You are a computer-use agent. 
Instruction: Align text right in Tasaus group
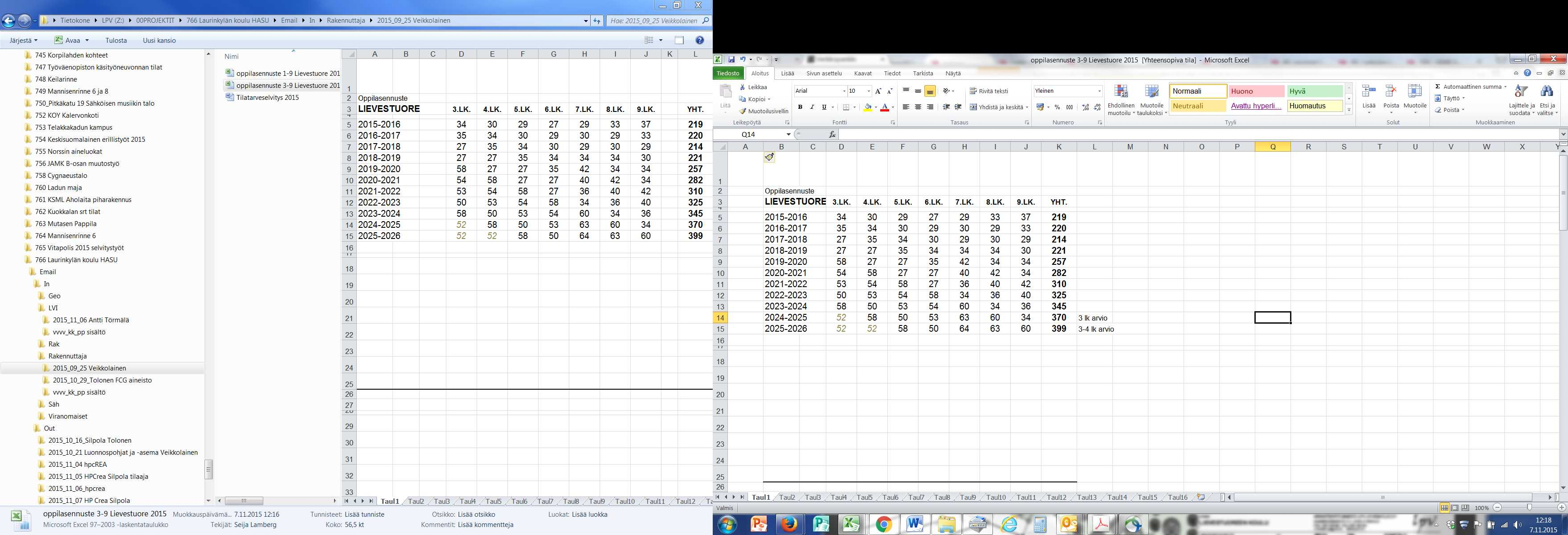pyautogui.click(x=930, y=107)
